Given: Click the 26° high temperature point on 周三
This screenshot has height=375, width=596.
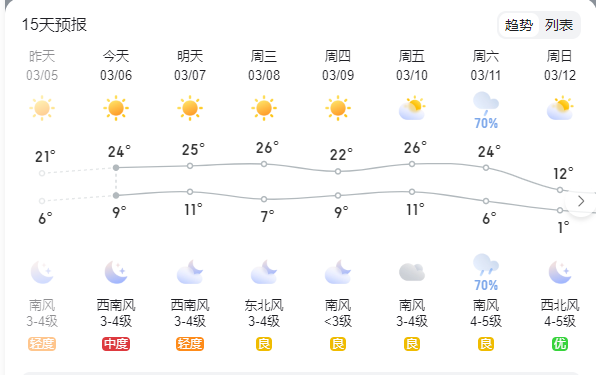Looking at the screenshot, I should [264, 164].
